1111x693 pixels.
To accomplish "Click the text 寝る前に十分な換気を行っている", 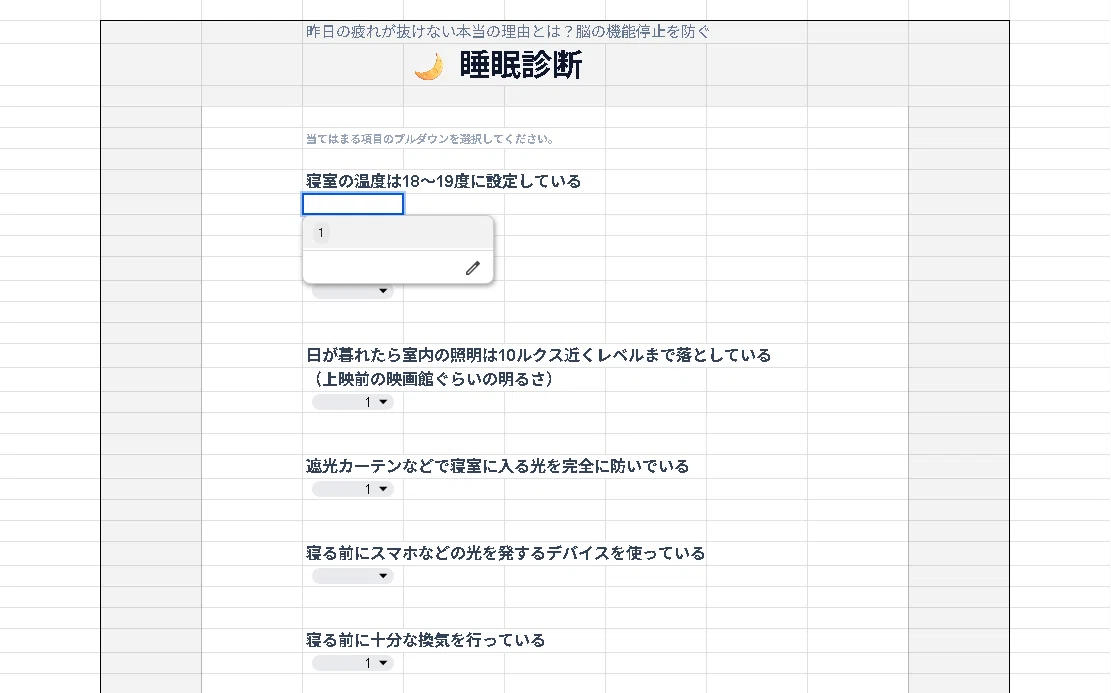I will click(425, 641).
